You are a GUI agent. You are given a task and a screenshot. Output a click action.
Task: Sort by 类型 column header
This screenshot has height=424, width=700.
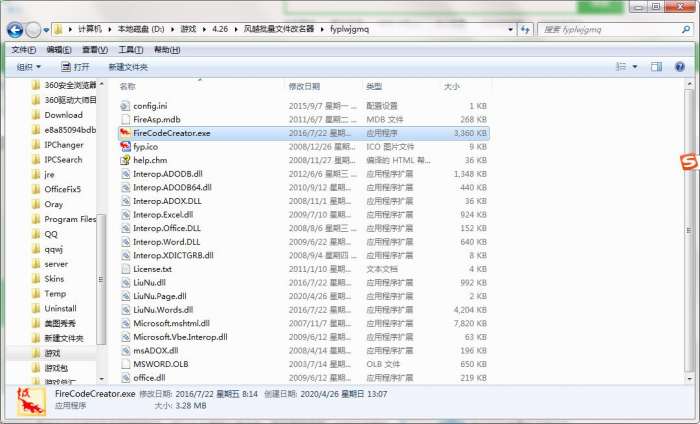374,86
